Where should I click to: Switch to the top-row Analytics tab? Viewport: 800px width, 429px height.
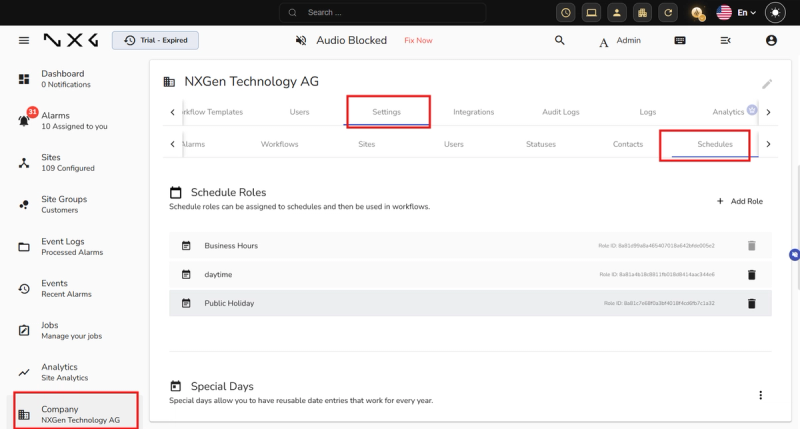pyautogui.click(x=728, y=112)
